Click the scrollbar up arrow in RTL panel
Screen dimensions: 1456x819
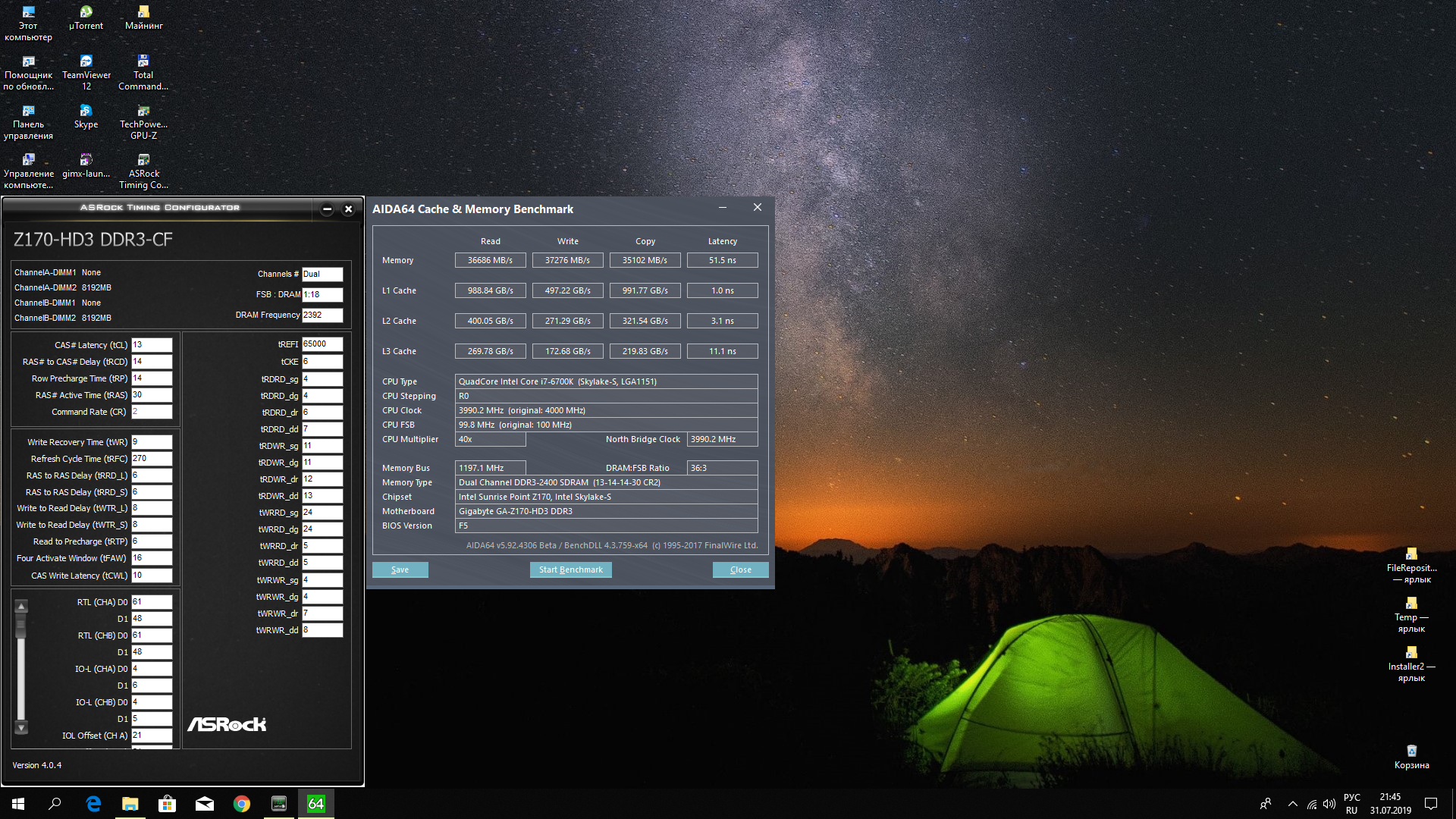click(21, 606)
